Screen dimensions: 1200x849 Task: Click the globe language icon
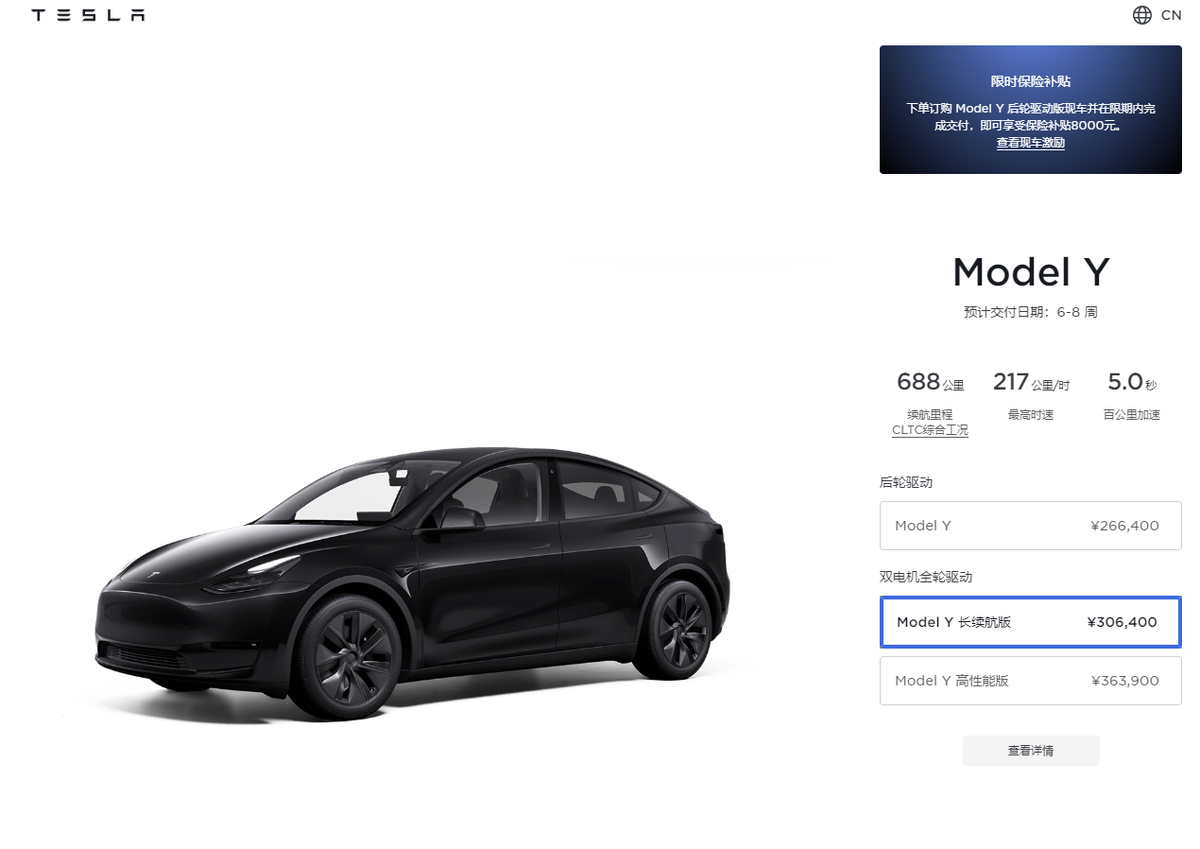[1141, 15]
